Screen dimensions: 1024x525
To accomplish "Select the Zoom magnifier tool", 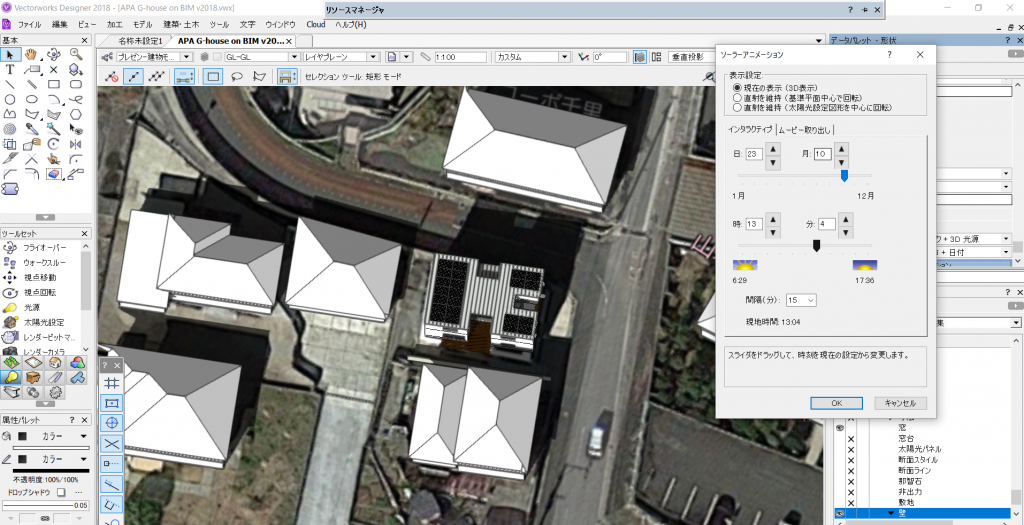I will point(76,54).
